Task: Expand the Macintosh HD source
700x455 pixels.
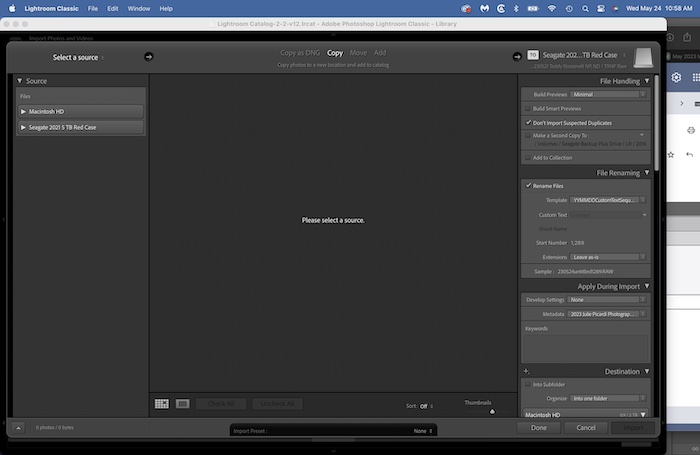Action: coord(24,112)
